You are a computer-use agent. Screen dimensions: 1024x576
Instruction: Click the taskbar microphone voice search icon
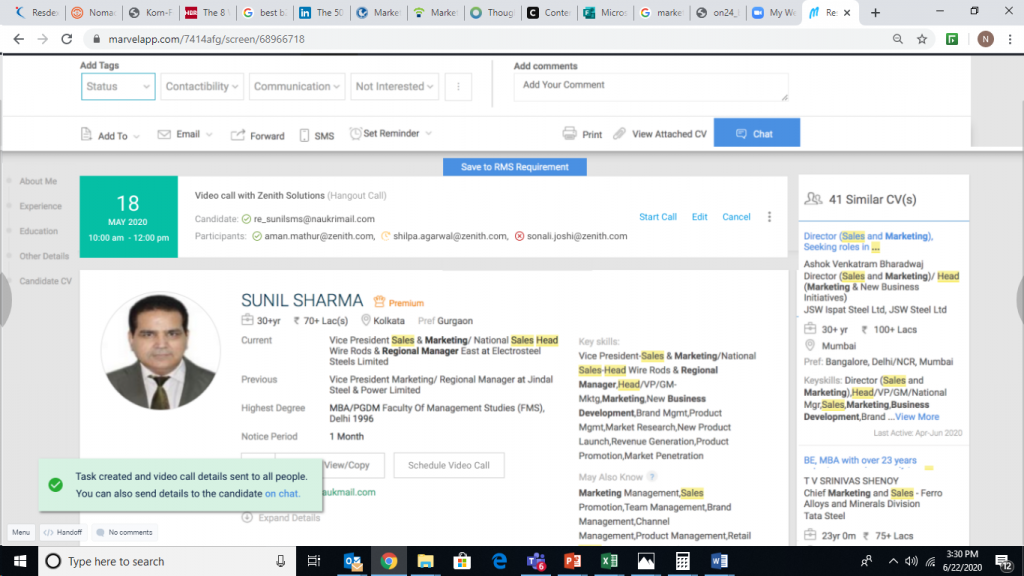point(280,561)
